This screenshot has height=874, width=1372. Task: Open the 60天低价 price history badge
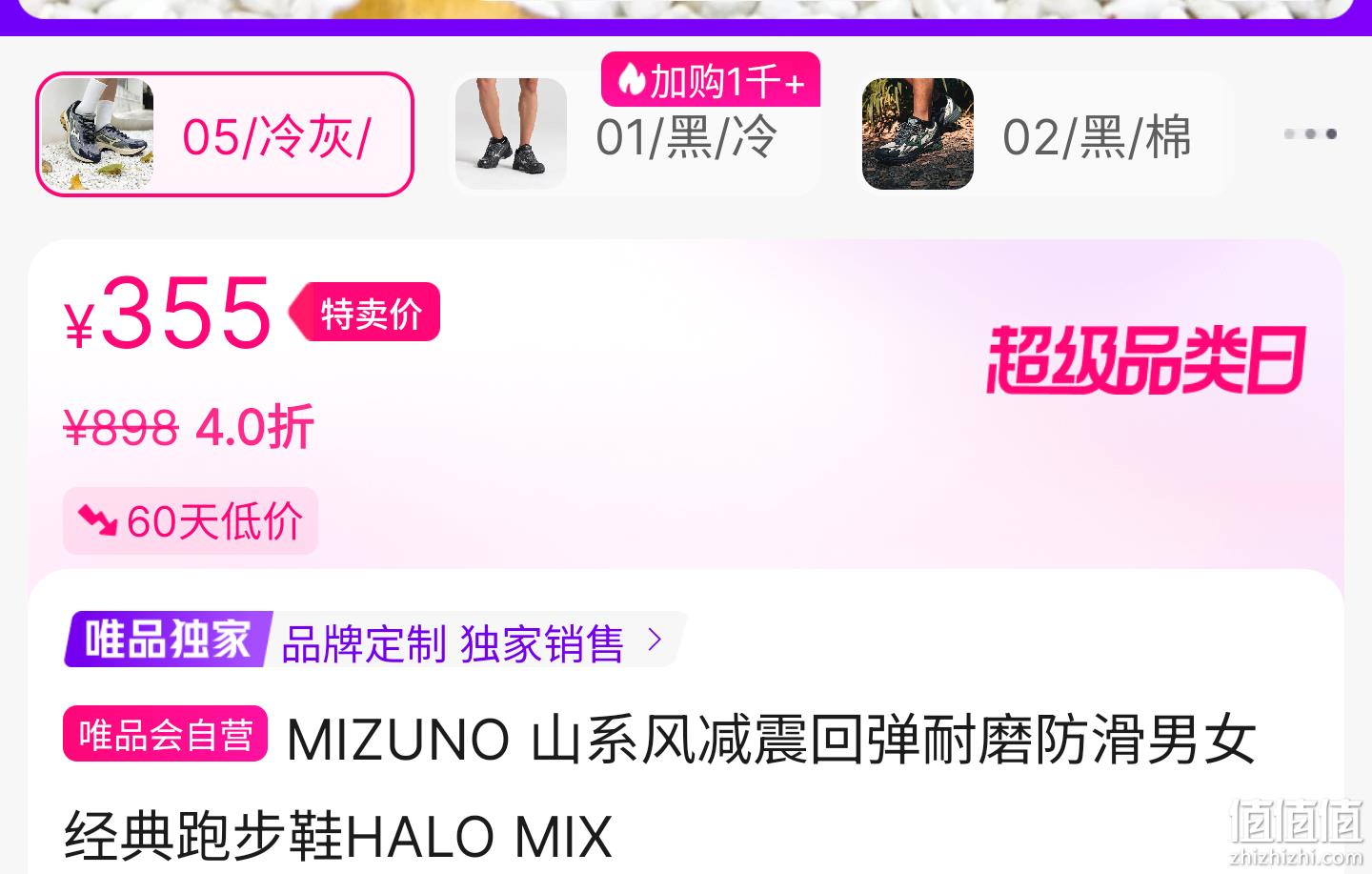coord(191,520)
